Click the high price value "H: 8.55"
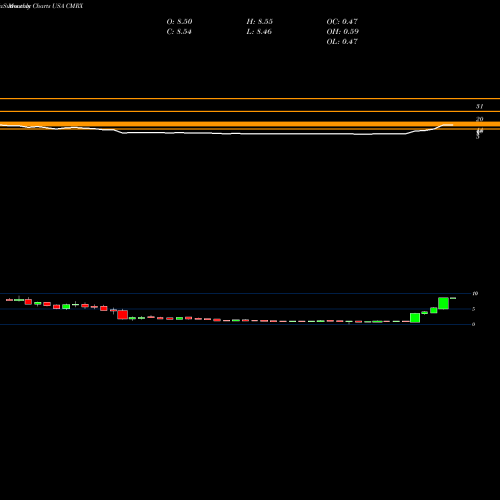Image resolution: width=500 pixels, height=500 pixels. click(x=260, y=21)
